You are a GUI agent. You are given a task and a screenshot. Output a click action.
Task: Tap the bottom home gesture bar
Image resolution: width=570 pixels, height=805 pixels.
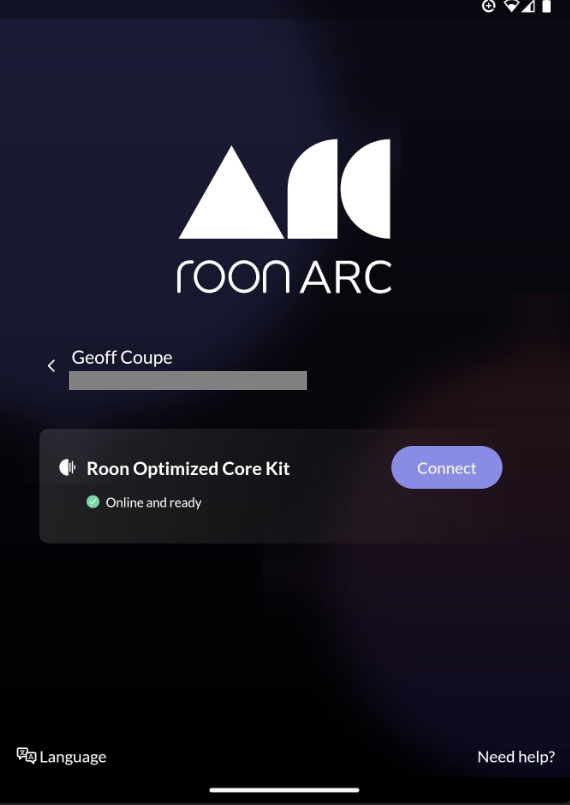(284, 790)
